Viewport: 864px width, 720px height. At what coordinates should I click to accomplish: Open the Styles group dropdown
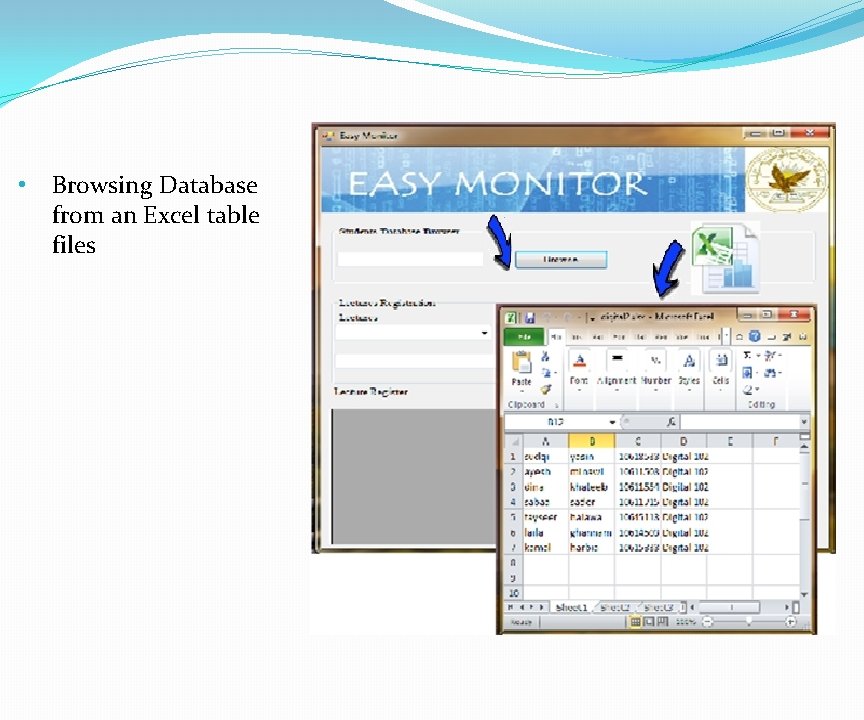point(689,370)
